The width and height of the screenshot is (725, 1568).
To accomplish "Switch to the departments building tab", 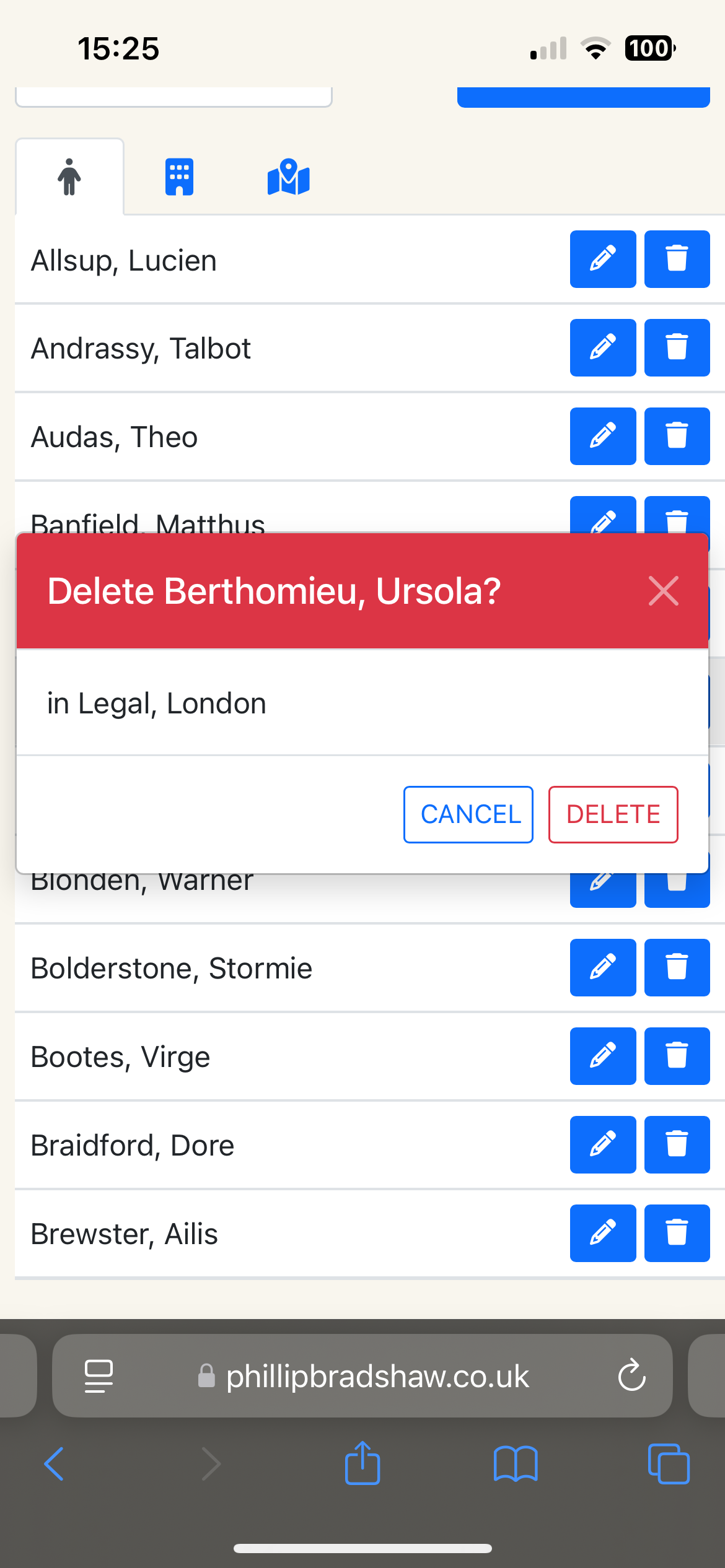I will pyautogui.click(x=179, y=177).
